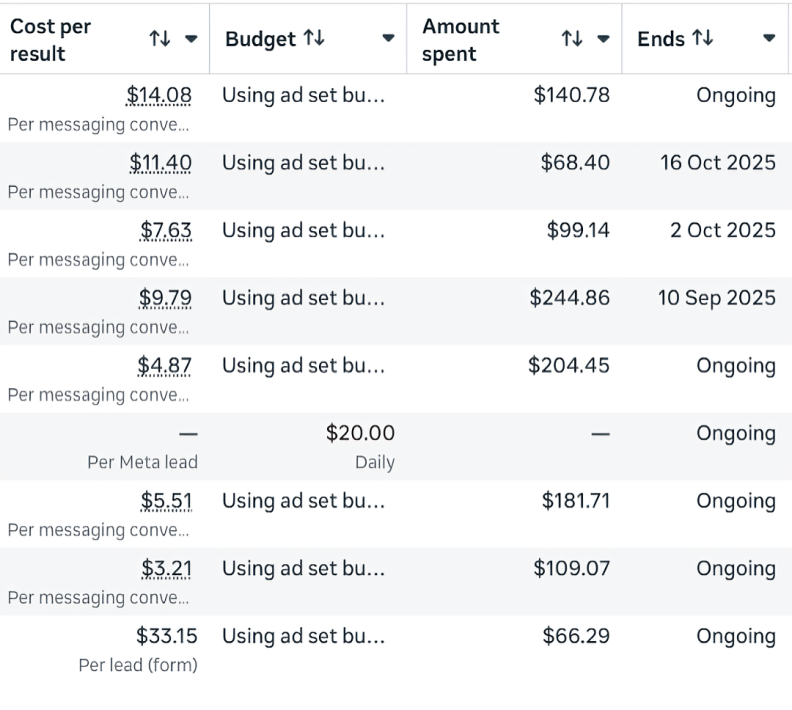Sort by Cost per result arrows icon
792x710 pixels.
click(160, 38)
